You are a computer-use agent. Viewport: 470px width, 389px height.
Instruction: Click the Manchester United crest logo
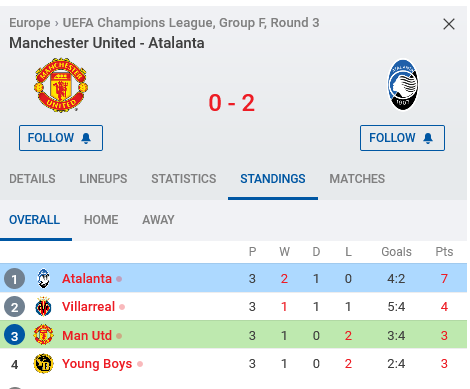click(61, 85)
